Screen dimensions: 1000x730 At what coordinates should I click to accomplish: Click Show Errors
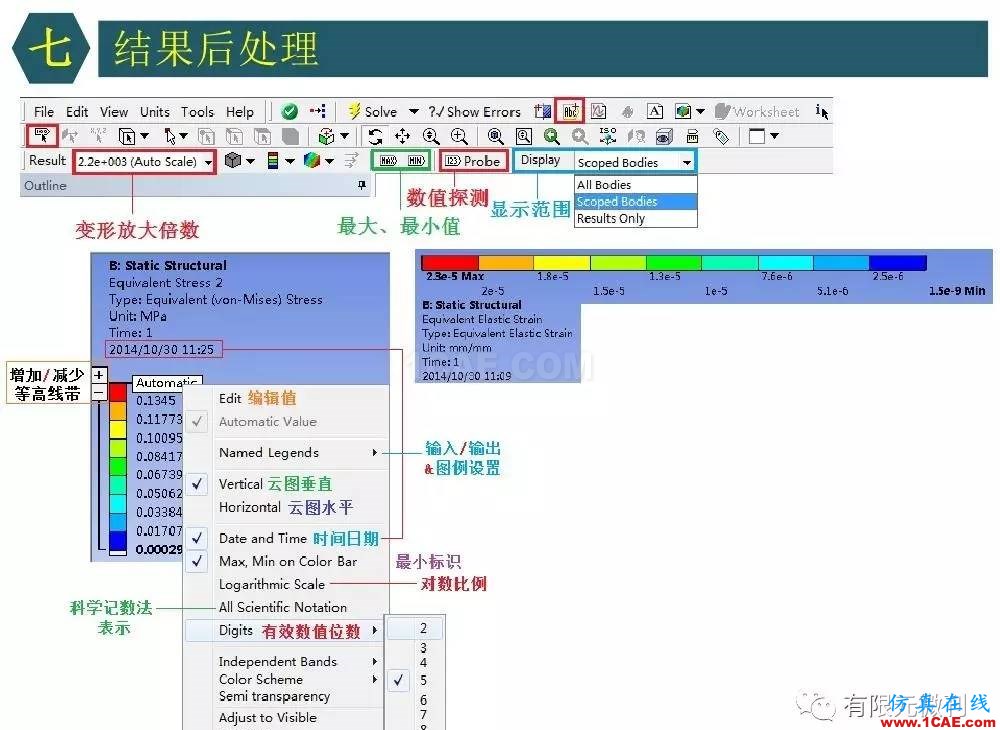pyautogui.click(x=475, y=112)
